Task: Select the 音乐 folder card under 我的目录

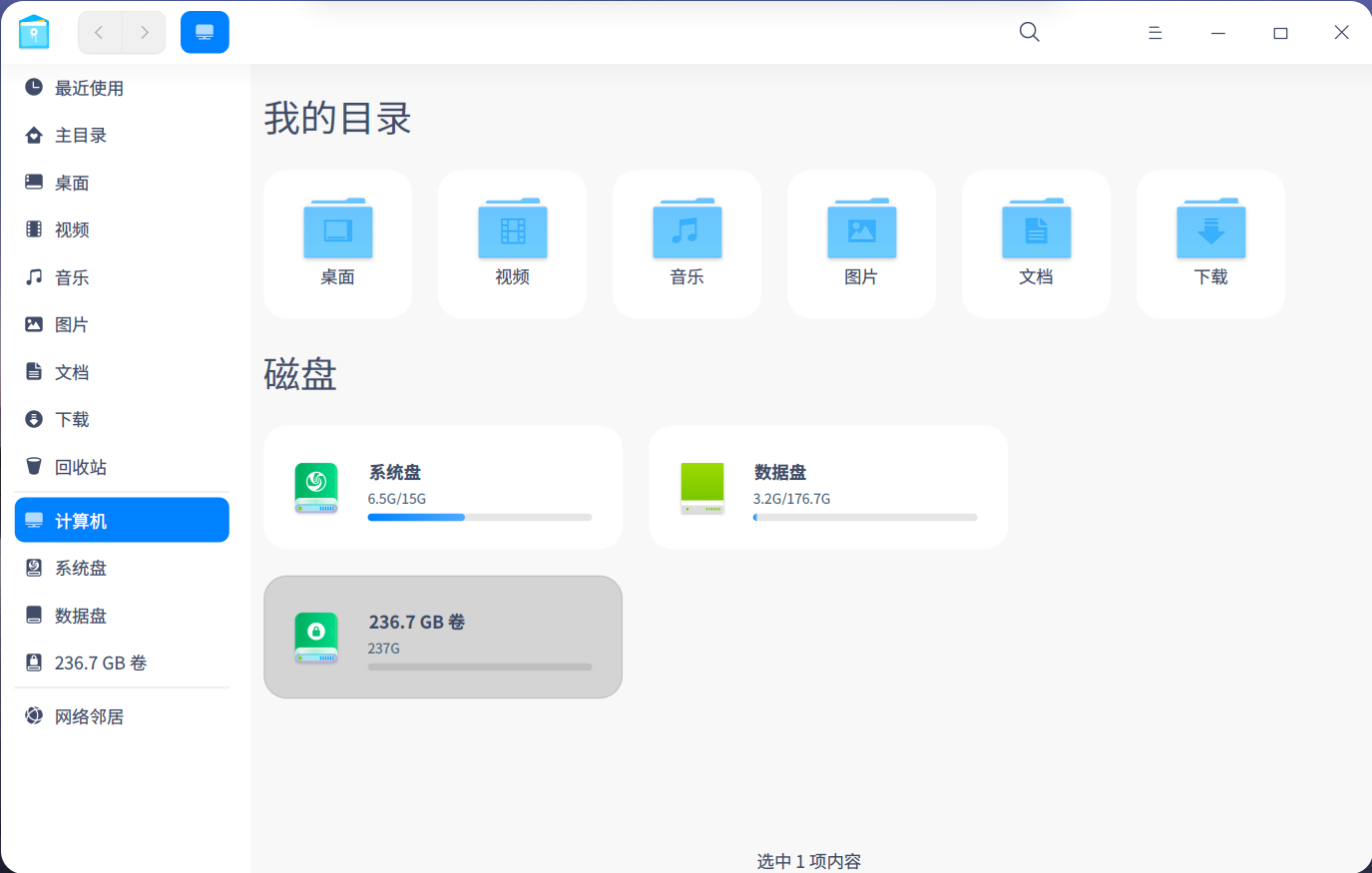Action: click(687, 244)
